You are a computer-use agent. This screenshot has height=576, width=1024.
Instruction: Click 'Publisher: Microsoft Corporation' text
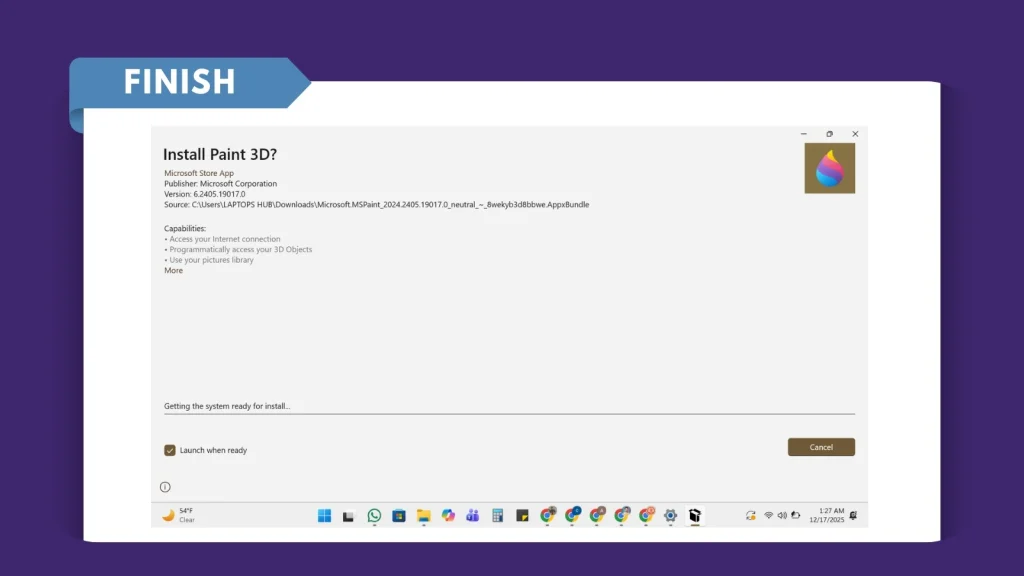220,184
